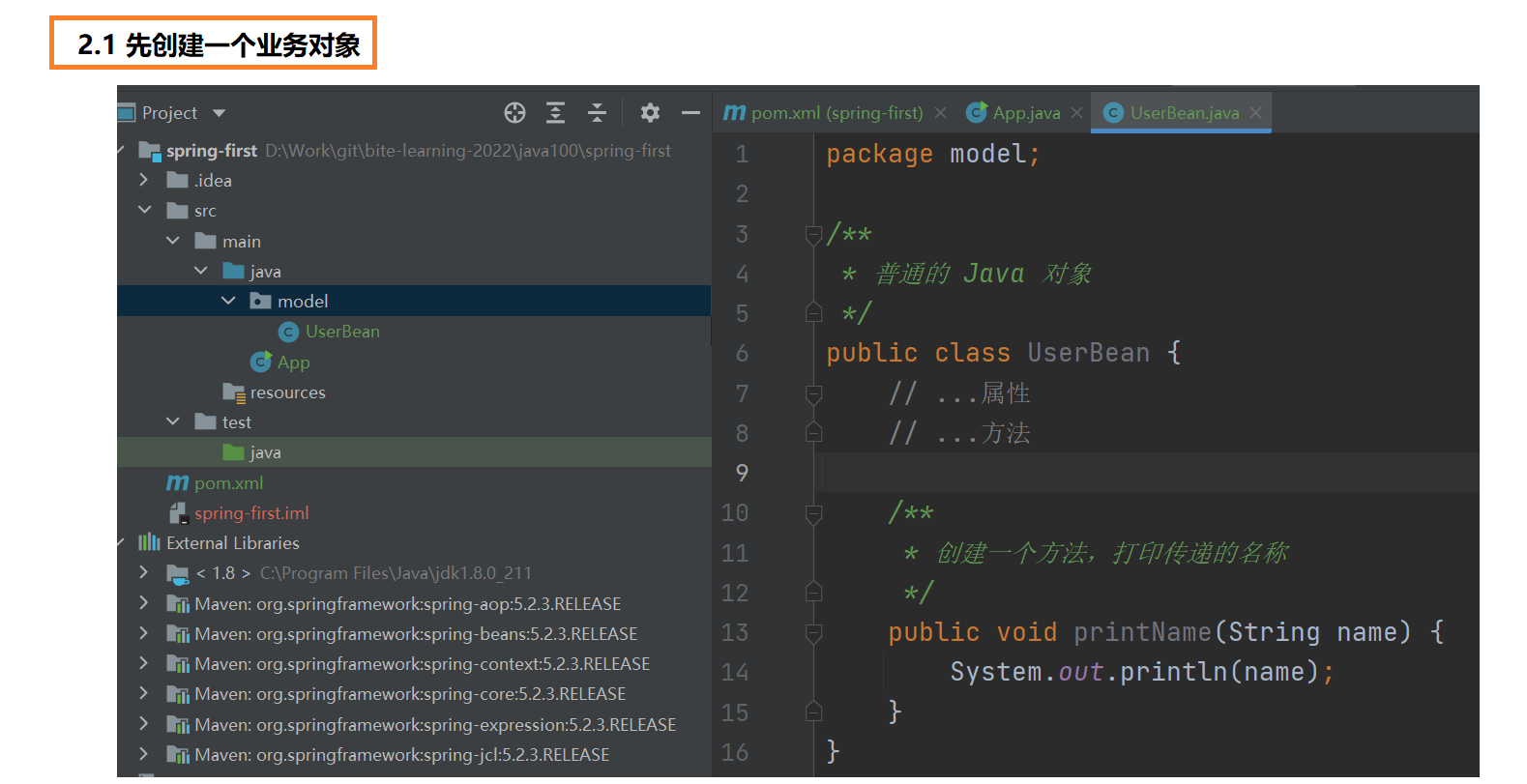Select the UserBean class icon in tree
The image size is (1527, 784).
pos(288,333)
